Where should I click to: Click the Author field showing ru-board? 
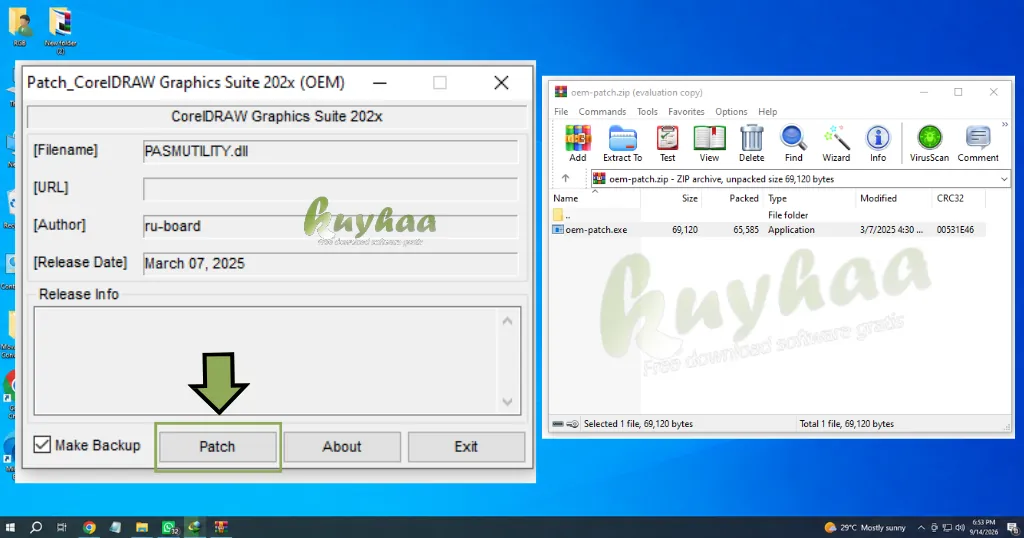click(x=330, y=226)
